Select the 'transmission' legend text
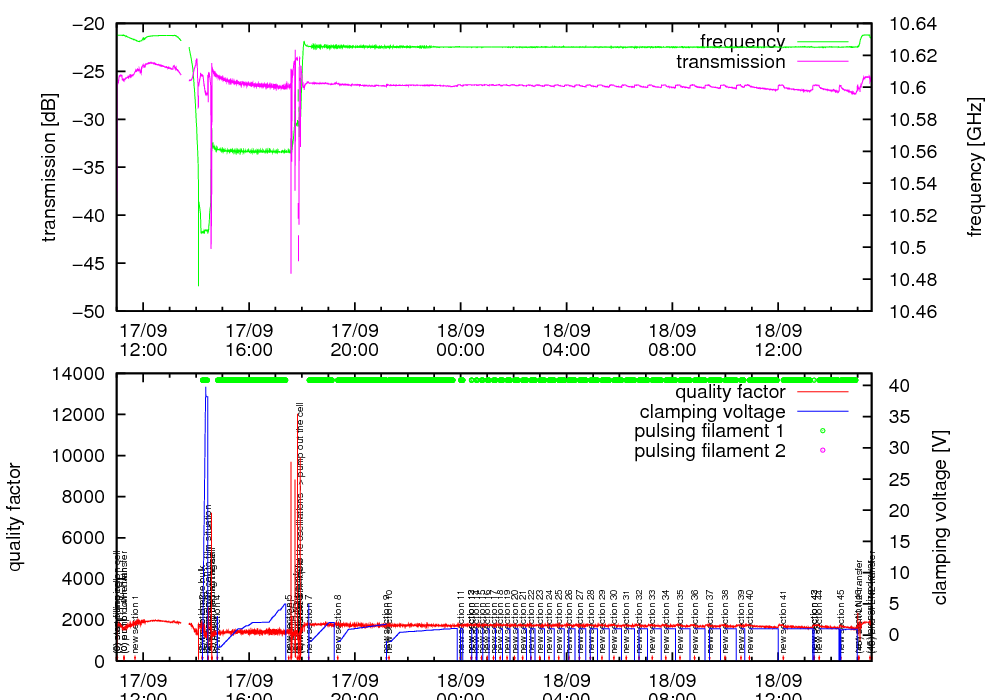 pos(731,62)
